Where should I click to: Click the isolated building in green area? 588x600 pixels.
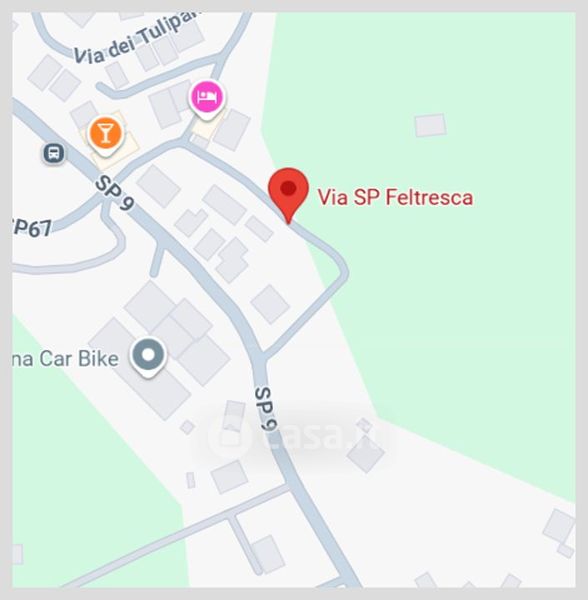430,125
